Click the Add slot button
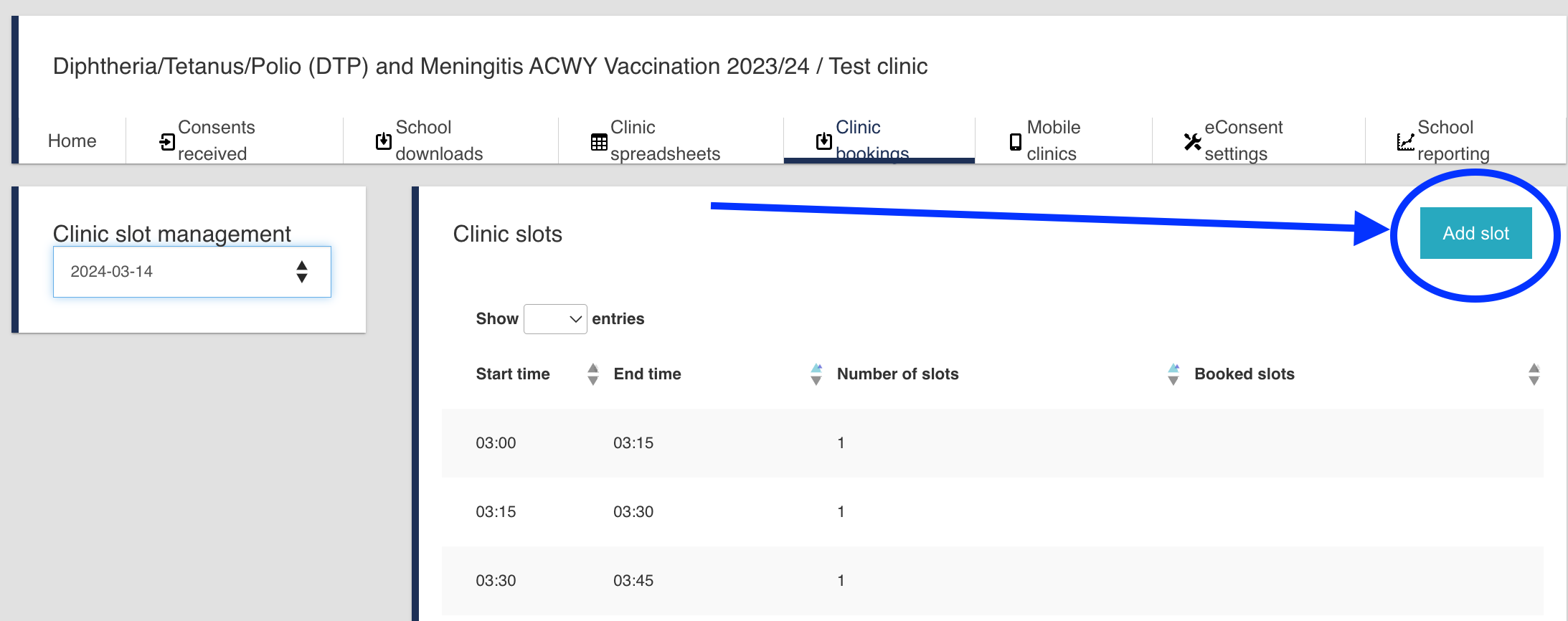 click(x=1476, y=233)
